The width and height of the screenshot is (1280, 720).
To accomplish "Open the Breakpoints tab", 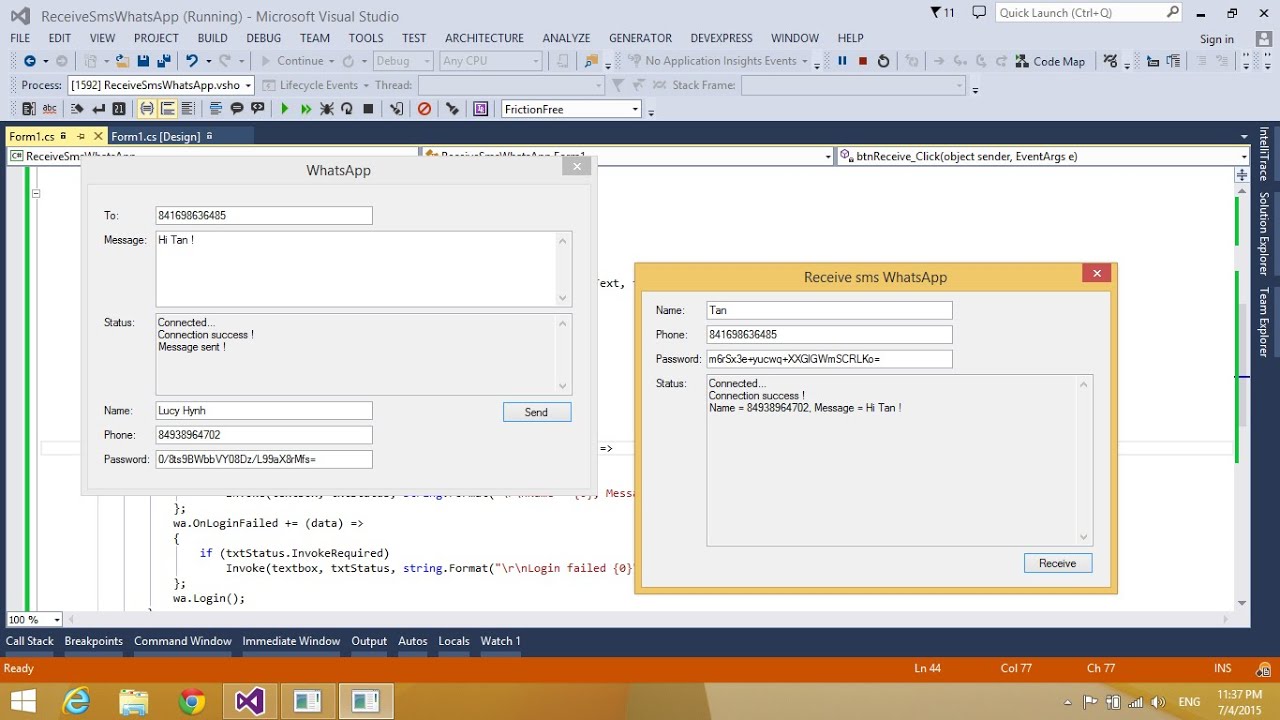I will click(x=94, y=641).
